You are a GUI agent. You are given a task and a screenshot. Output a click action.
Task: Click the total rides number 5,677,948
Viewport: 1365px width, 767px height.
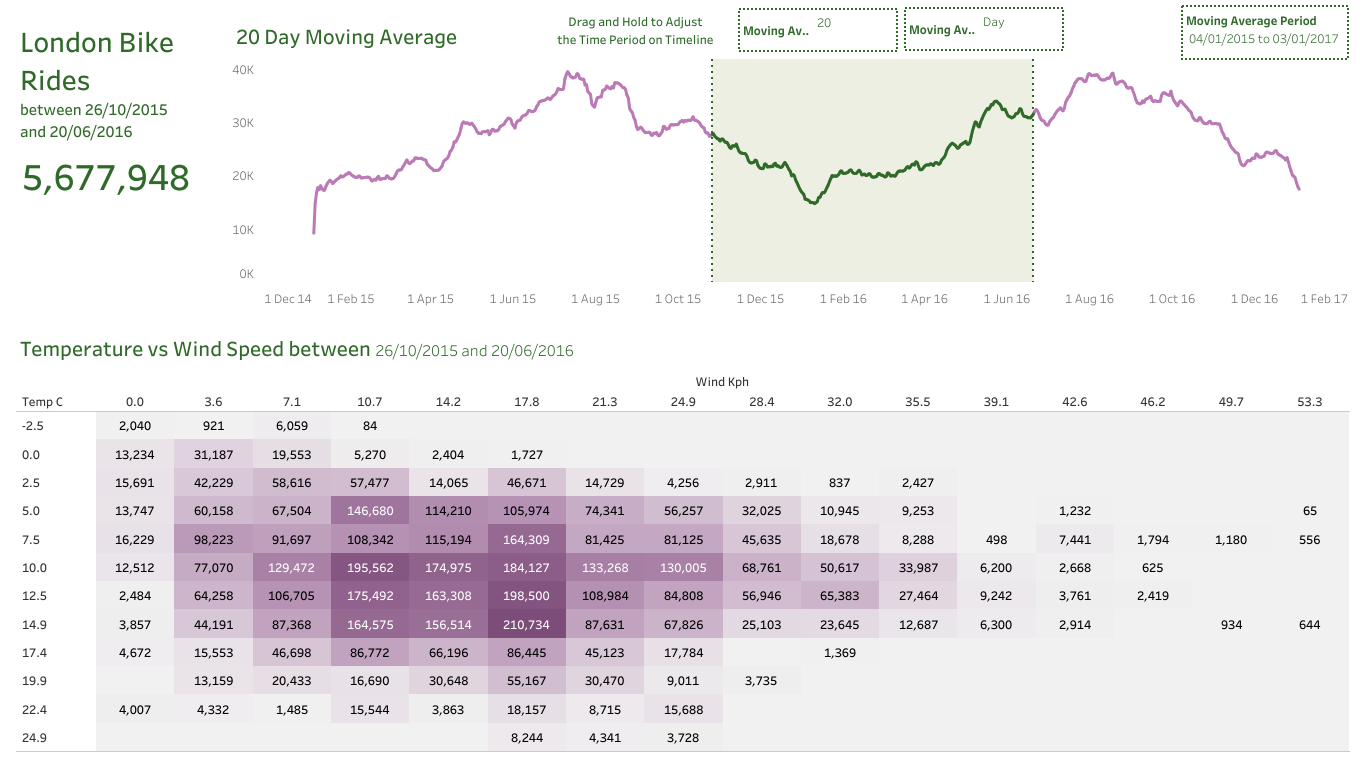106,178
